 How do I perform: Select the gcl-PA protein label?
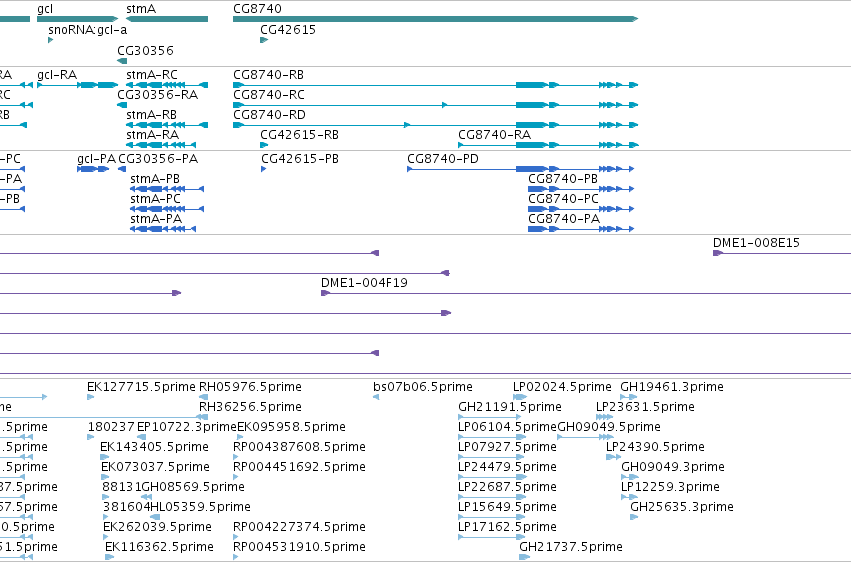[x=97, y=159]
